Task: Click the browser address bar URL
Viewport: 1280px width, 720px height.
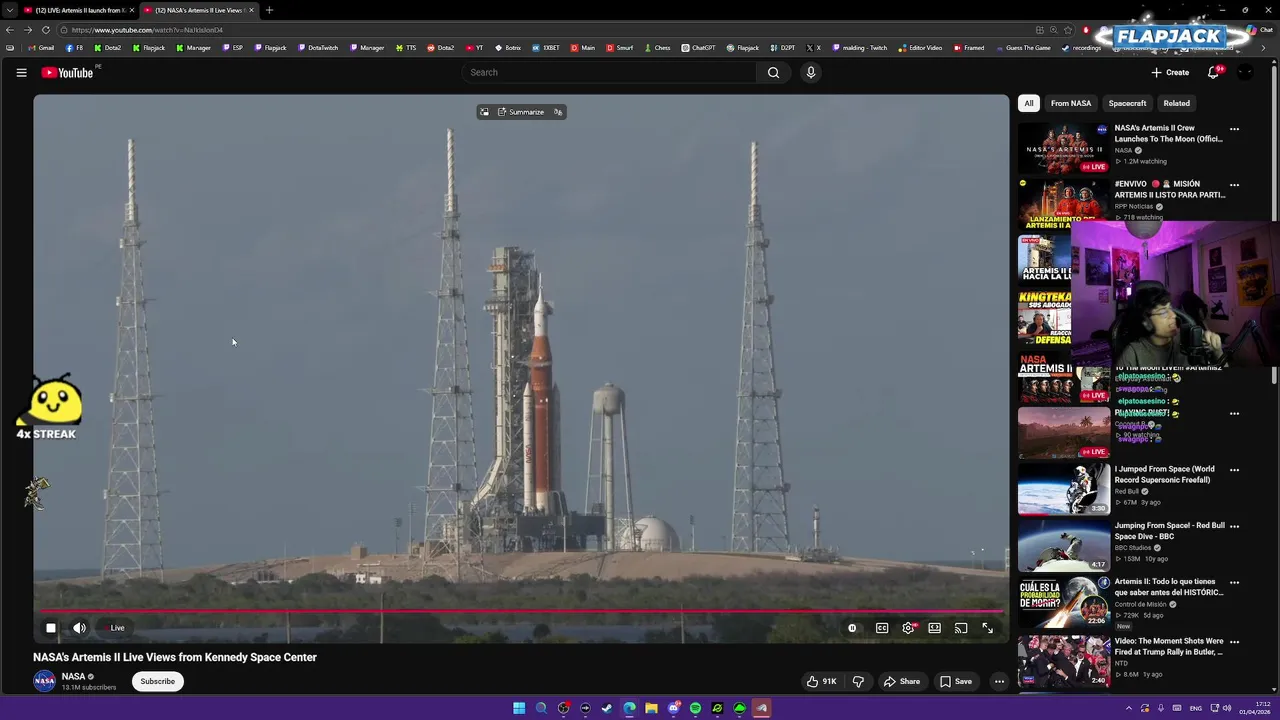Action: [x=147, y=30]
